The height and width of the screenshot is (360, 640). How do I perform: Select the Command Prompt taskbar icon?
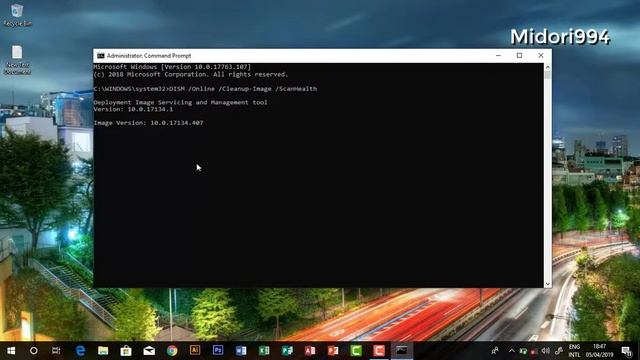[402, 351]
